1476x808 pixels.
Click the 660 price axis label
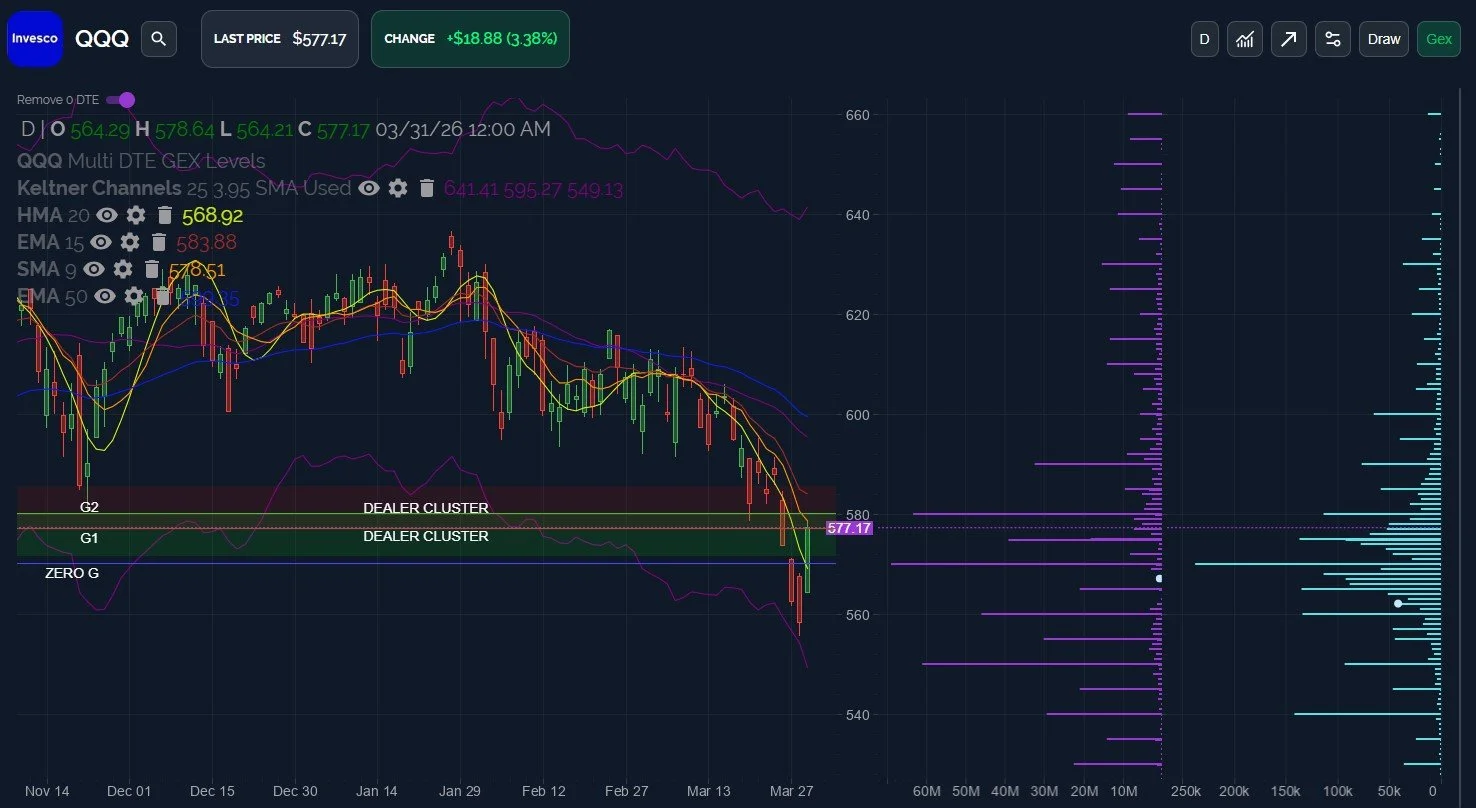click(x=858, y=115)
